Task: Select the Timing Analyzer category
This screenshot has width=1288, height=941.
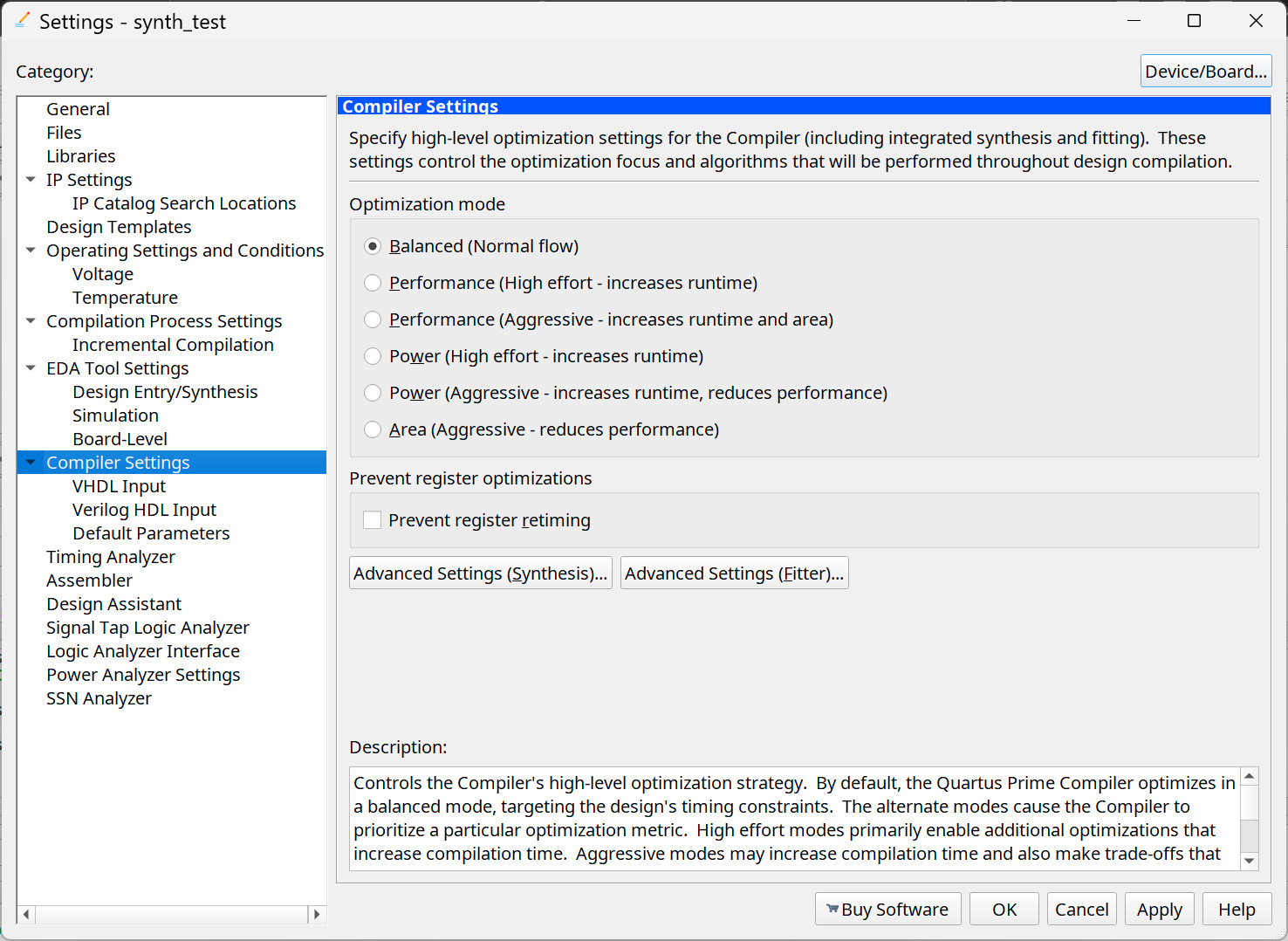Action: click(x=110, y=556)
